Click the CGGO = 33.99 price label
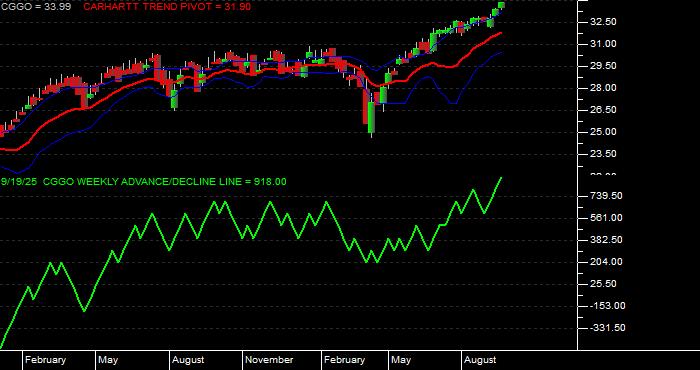 (36, 7)
